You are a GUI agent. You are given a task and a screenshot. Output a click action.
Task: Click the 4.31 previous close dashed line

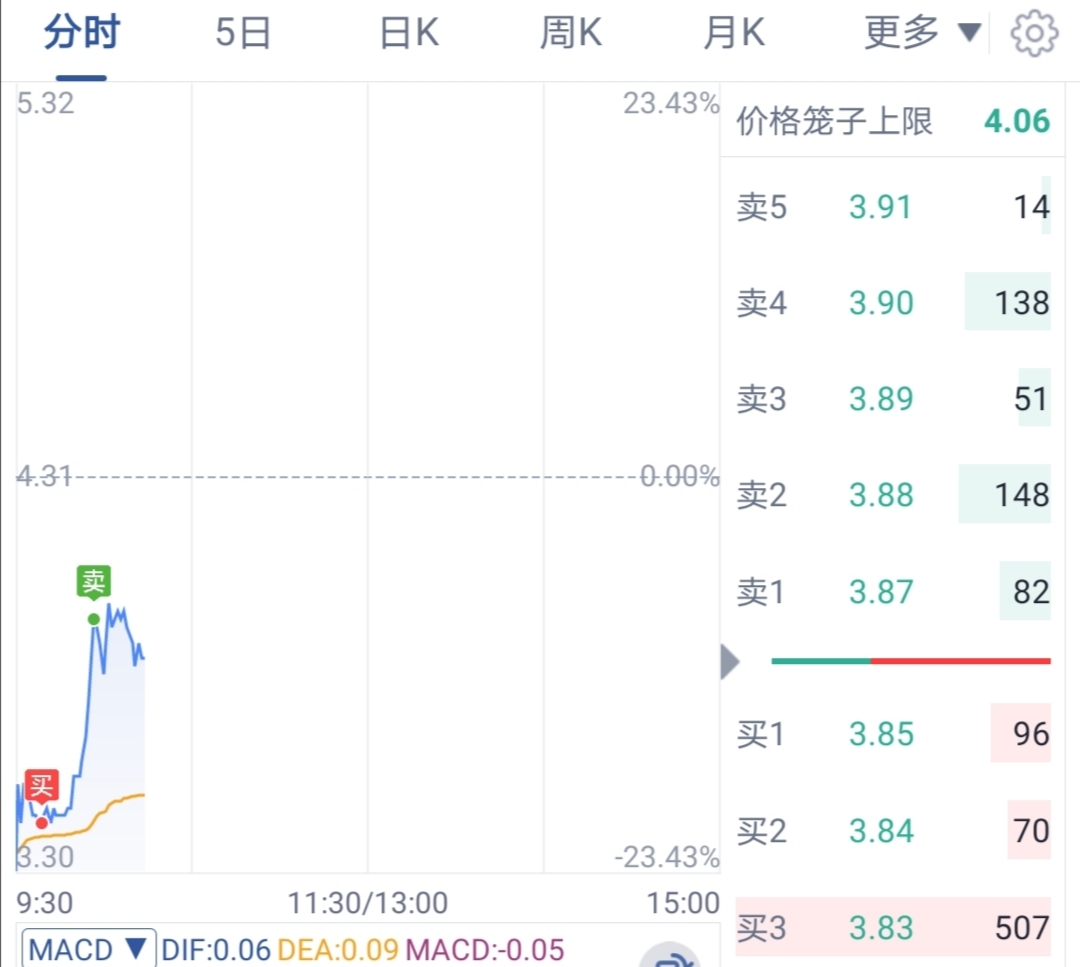pyautogui.click(x=368, y=476)
